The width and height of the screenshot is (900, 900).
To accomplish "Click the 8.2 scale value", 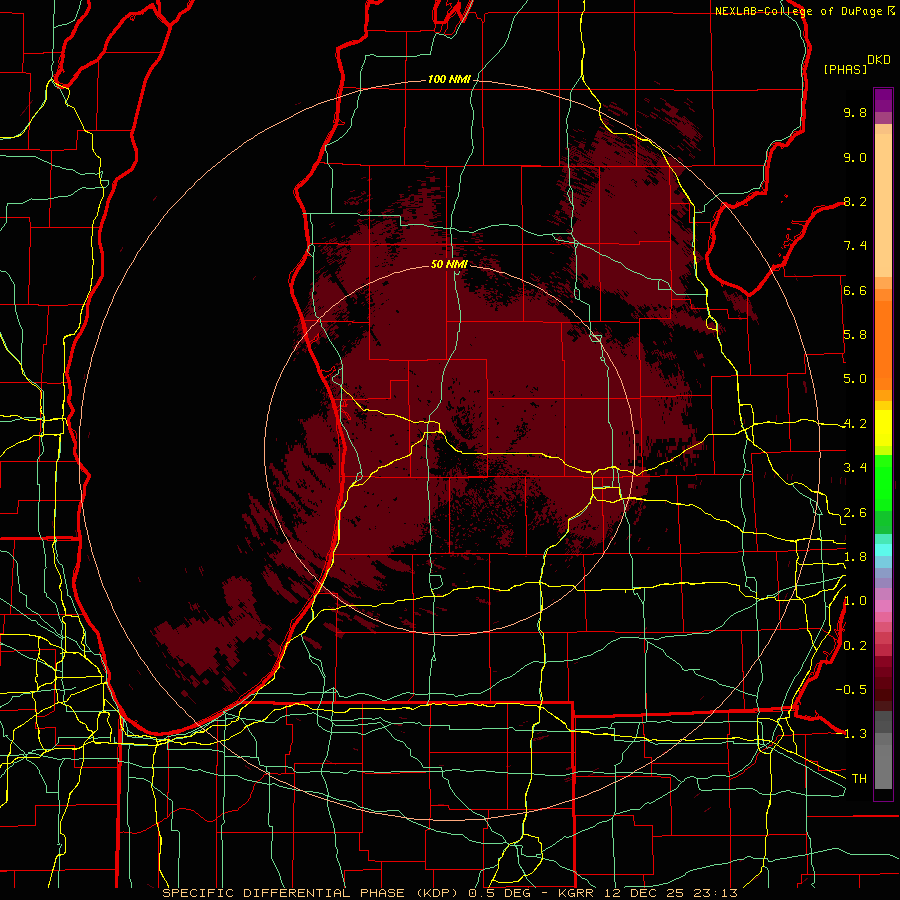I will (x=855, y=201).
